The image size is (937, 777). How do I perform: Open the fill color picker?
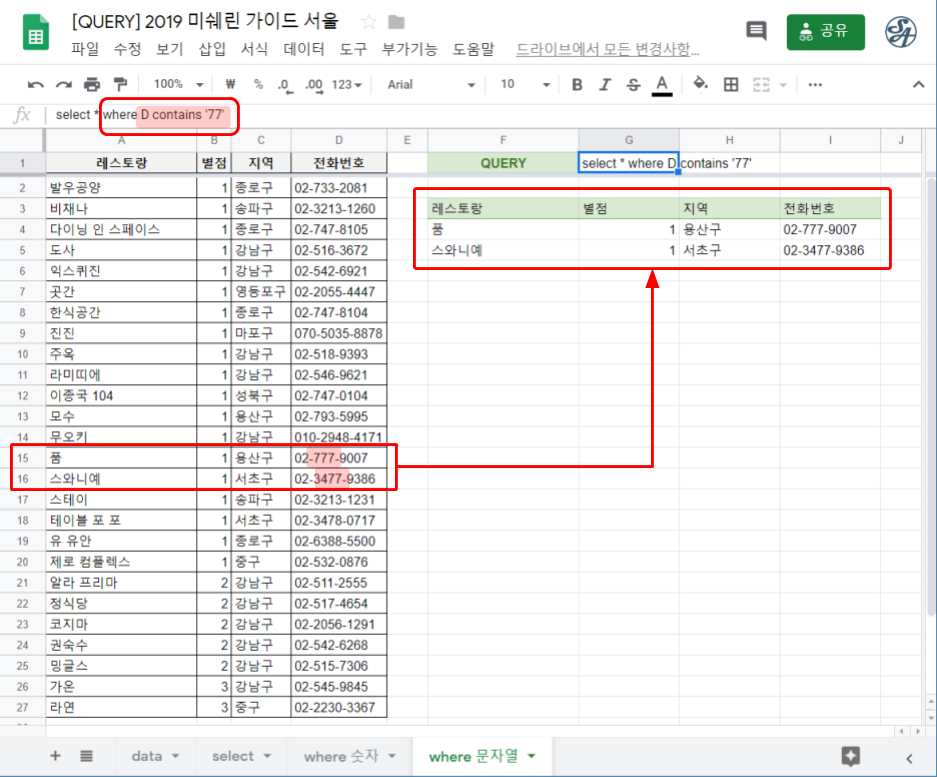pos(700,85)
